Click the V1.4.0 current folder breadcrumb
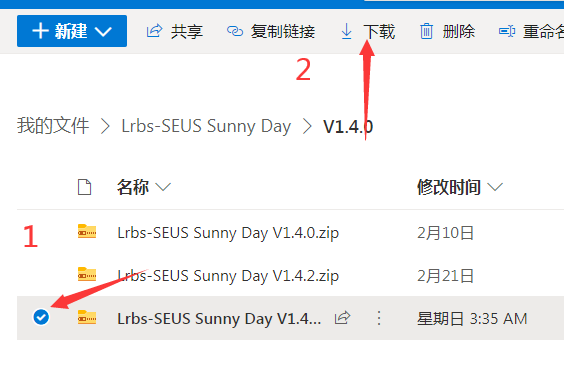The image size is (564, 371). click(348, 127)
